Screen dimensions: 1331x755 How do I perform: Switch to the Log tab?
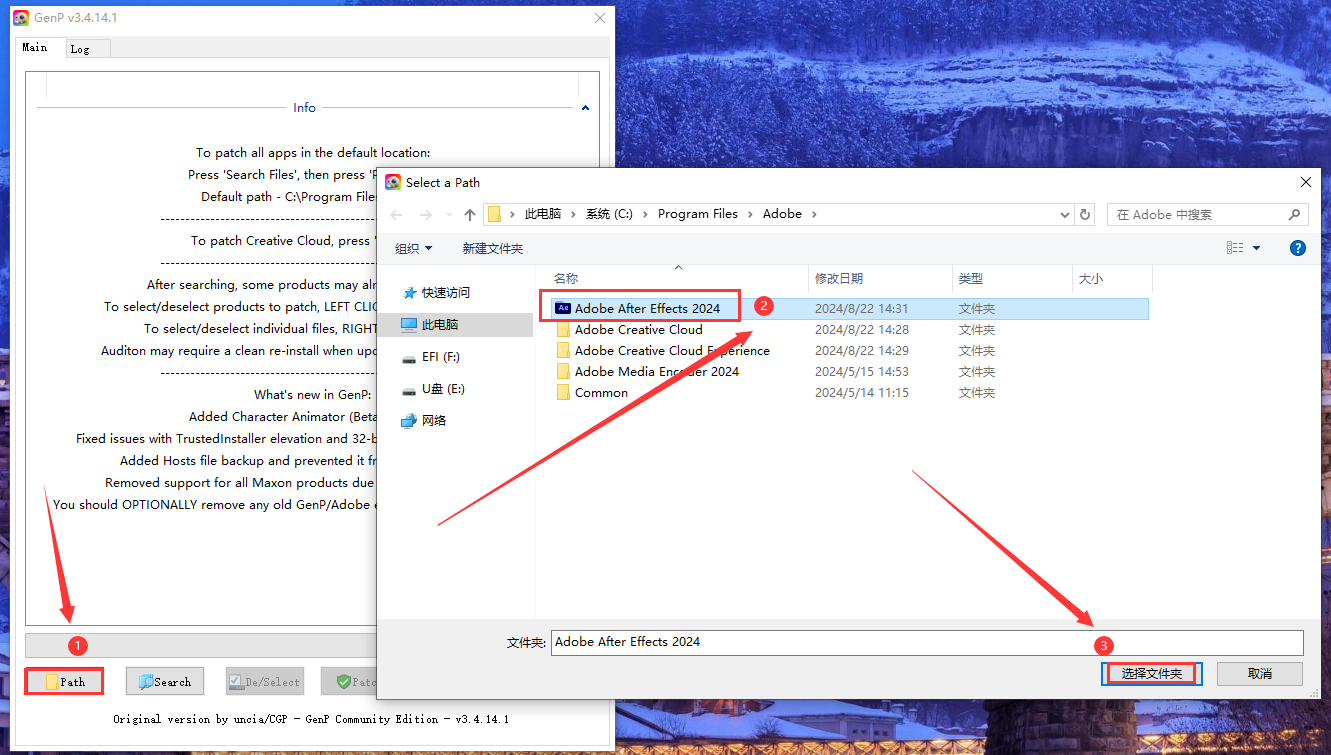80,49
